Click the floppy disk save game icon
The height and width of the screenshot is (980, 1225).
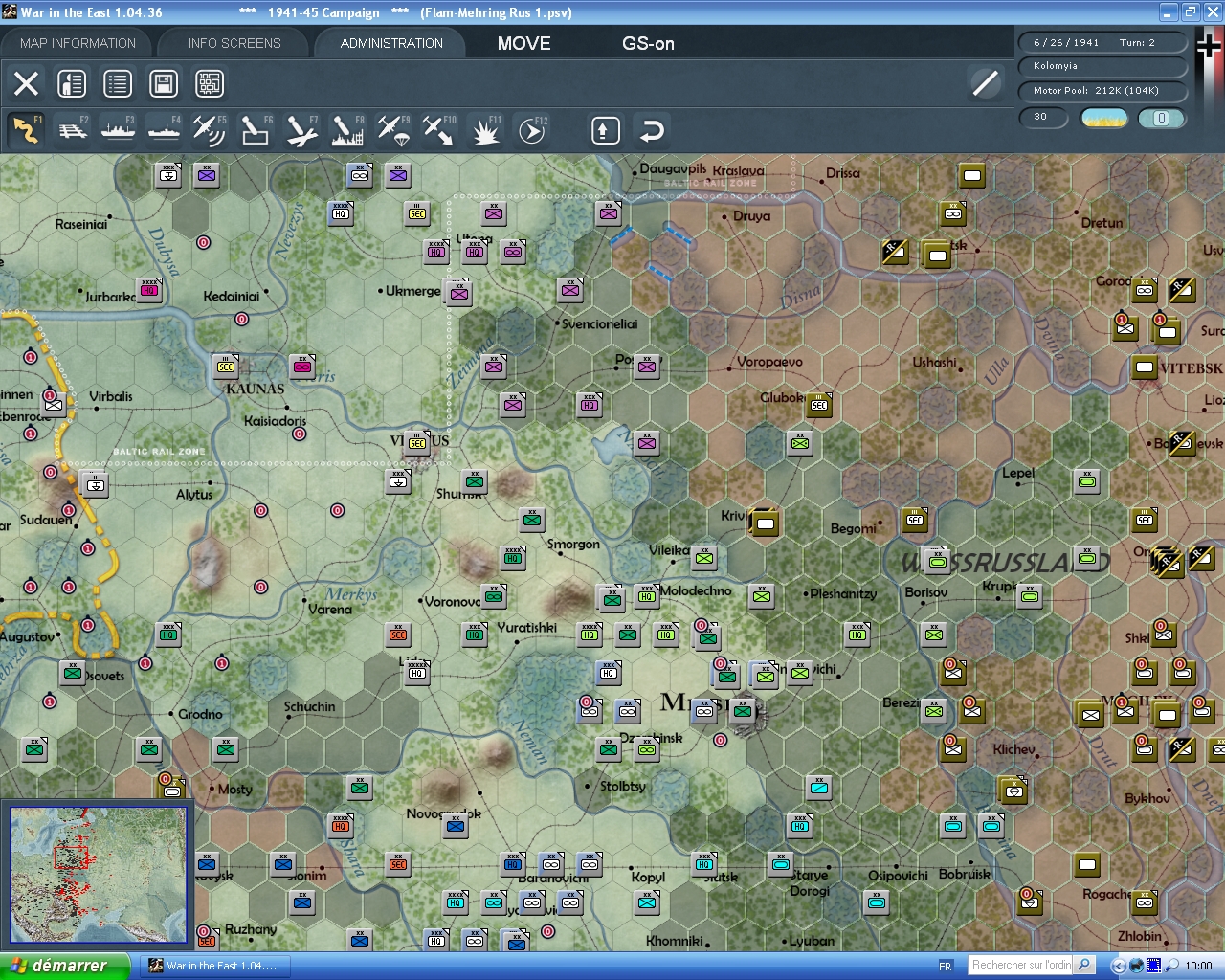tap(164, 83)
